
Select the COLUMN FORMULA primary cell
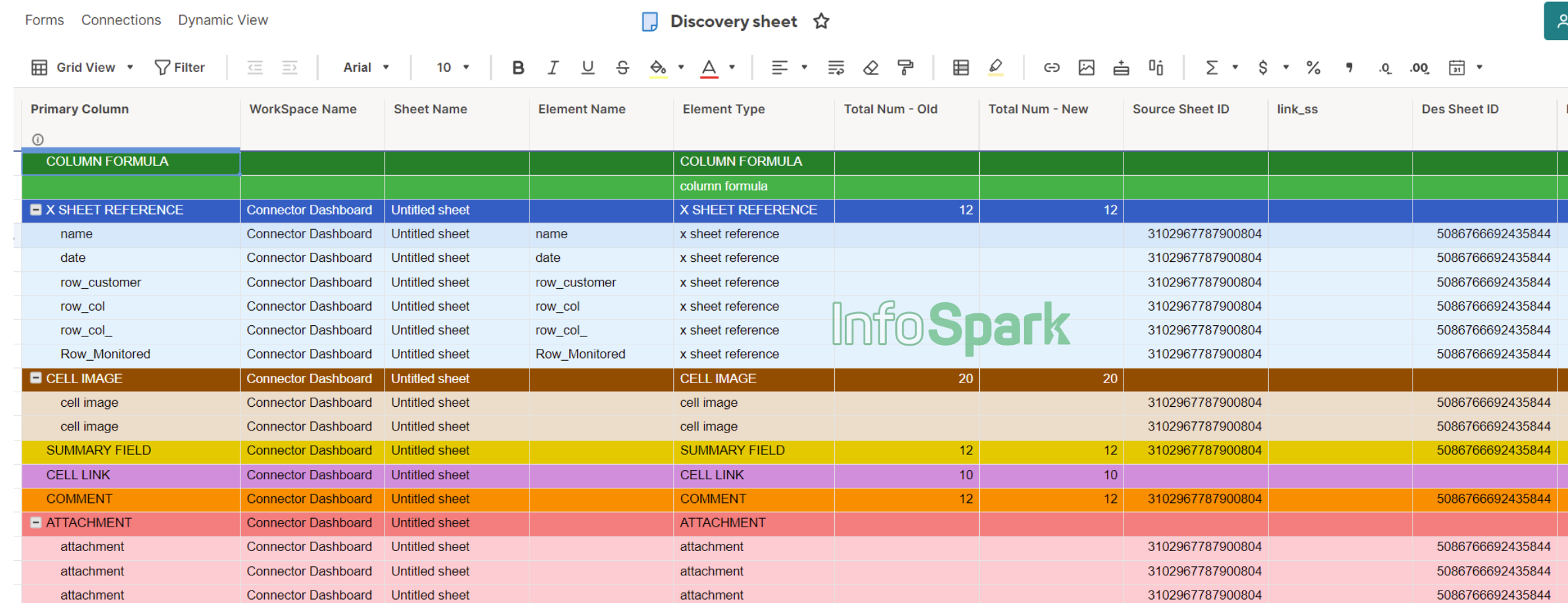pos(131,162)
